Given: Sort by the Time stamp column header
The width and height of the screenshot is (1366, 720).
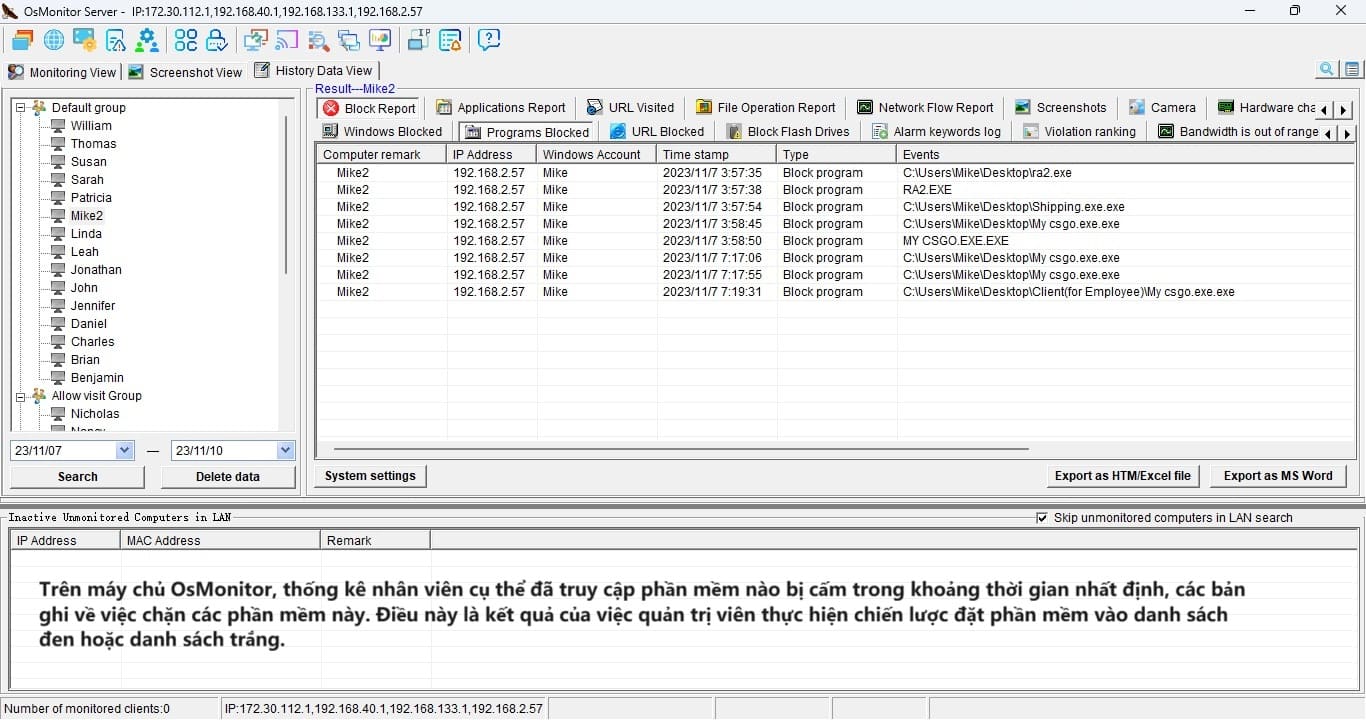Looking at the screenshot, I should click(716, 155).
